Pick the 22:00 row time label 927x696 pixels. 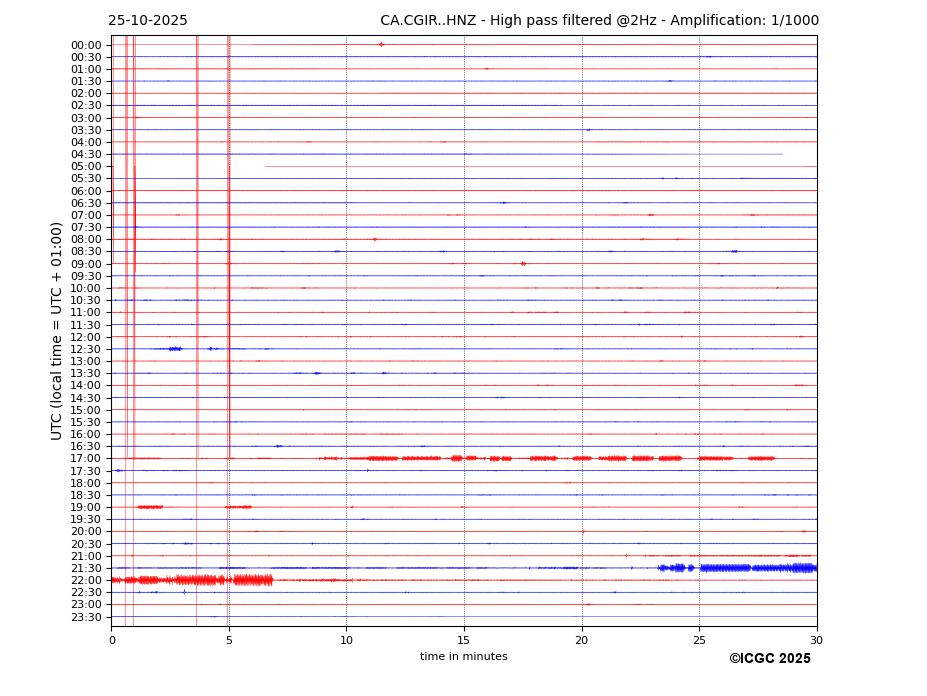[x=85, y=581]
